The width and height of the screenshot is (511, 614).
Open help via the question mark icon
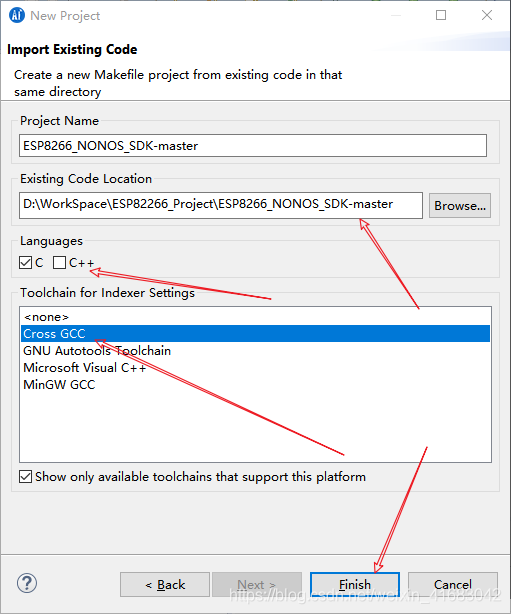[27, 583]
